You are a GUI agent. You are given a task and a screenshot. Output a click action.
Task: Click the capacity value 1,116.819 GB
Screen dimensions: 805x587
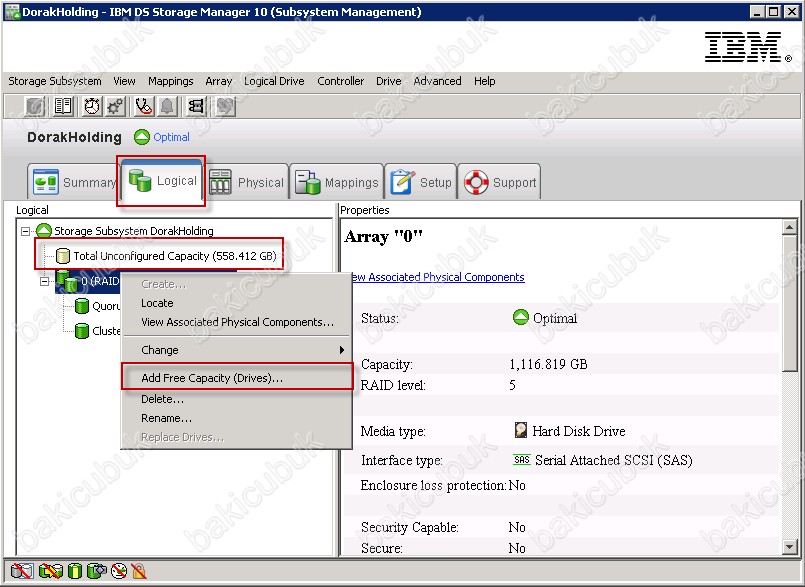[548, 364]
